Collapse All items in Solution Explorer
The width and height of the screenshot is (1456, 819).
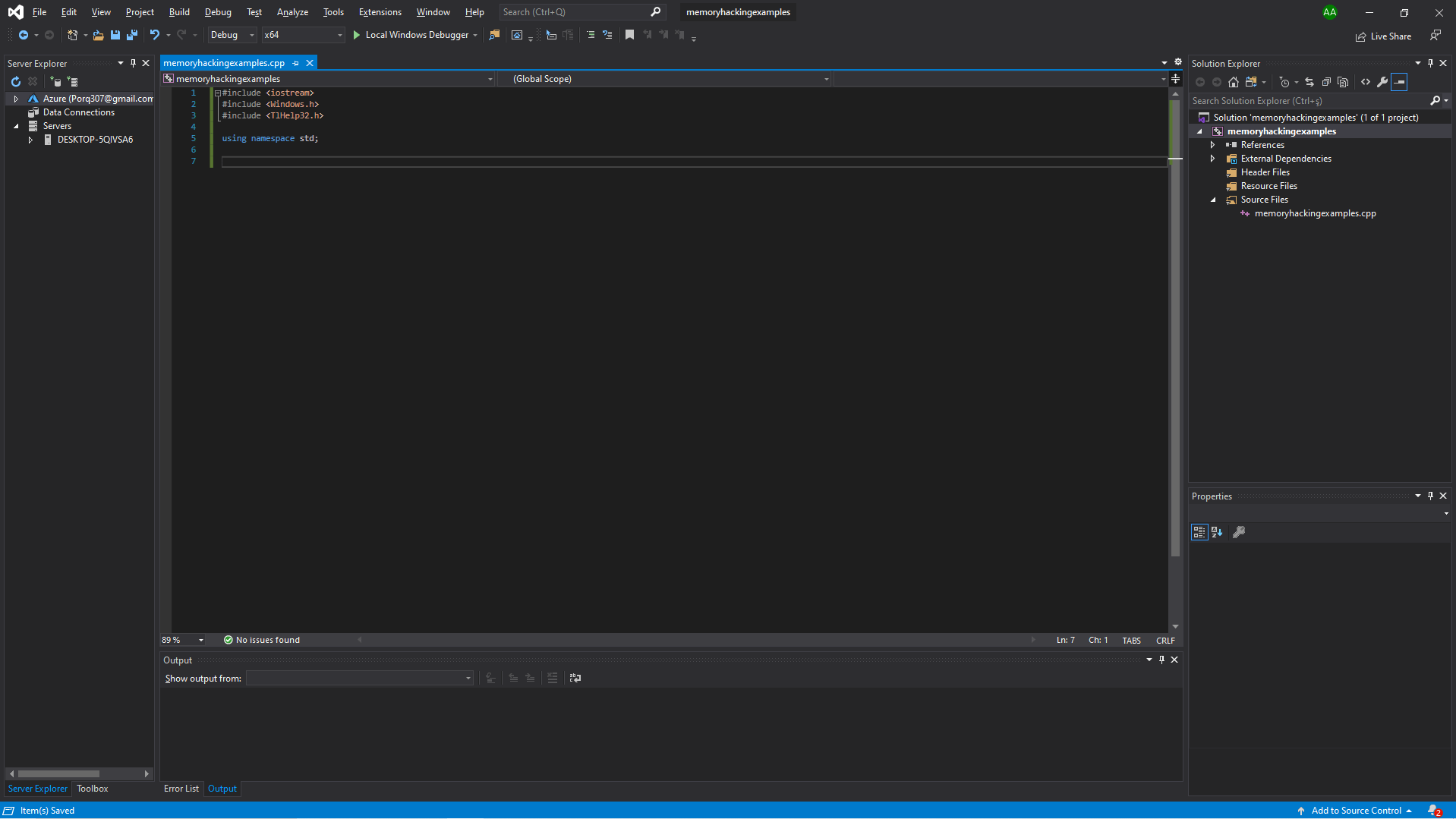click(x=1326, y=82)
